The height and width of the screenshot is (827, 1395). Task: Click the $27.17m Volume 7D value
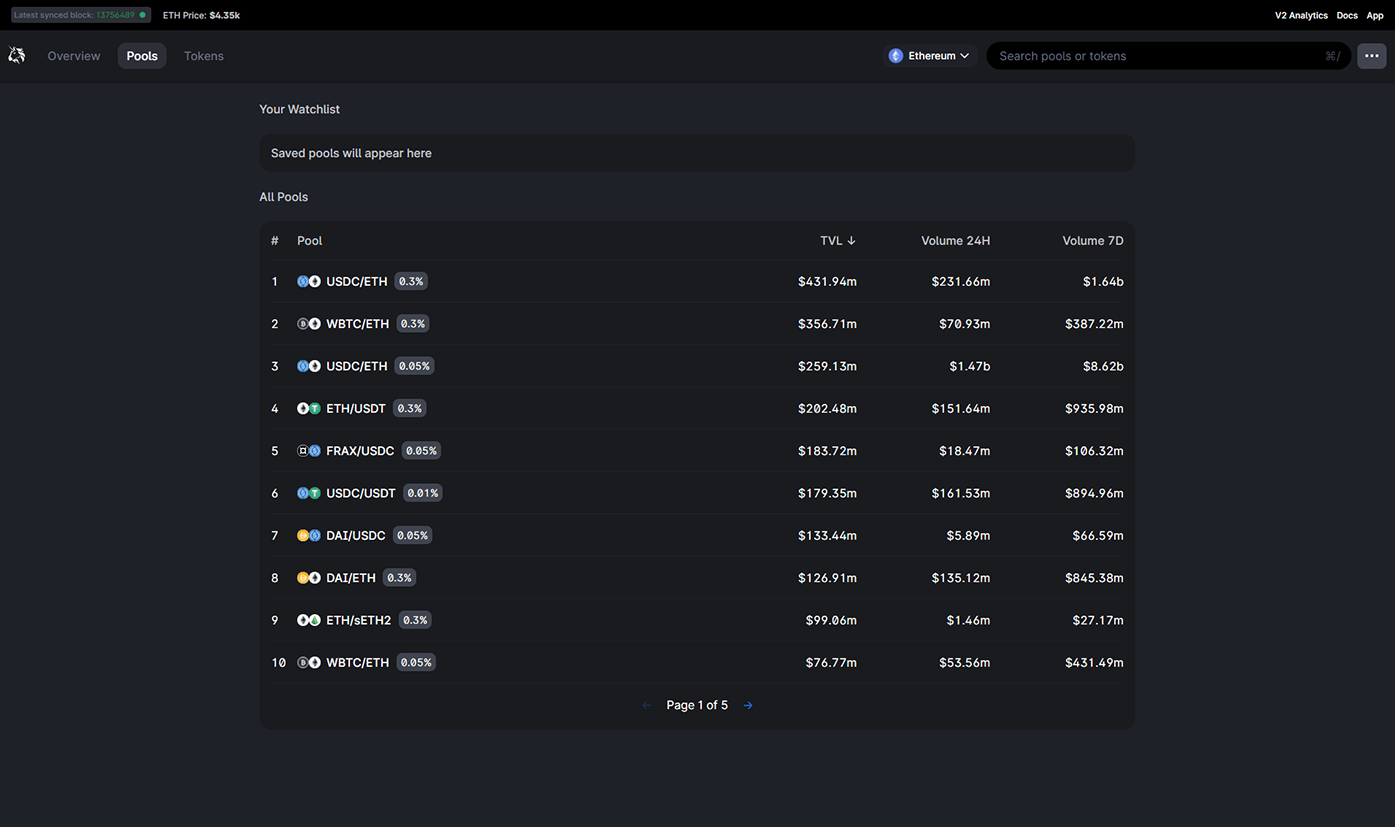click(1098, 620)
